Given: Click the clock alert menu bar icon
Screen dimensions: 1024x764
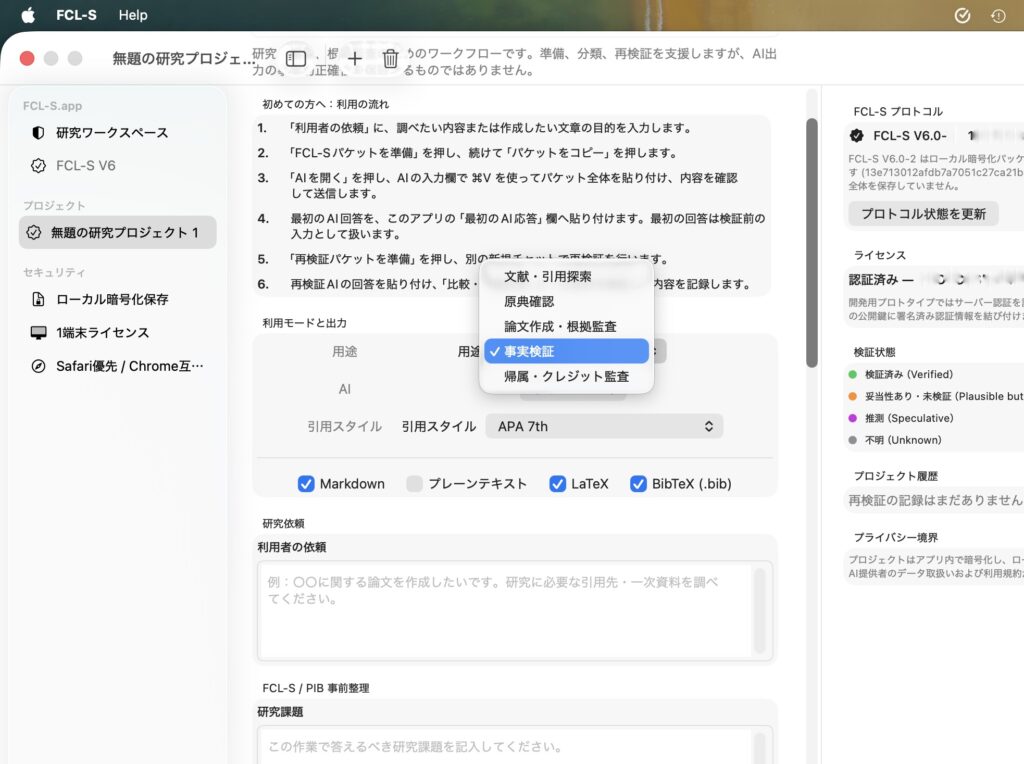Looking at the screenshot, I should tap(998, 16).
